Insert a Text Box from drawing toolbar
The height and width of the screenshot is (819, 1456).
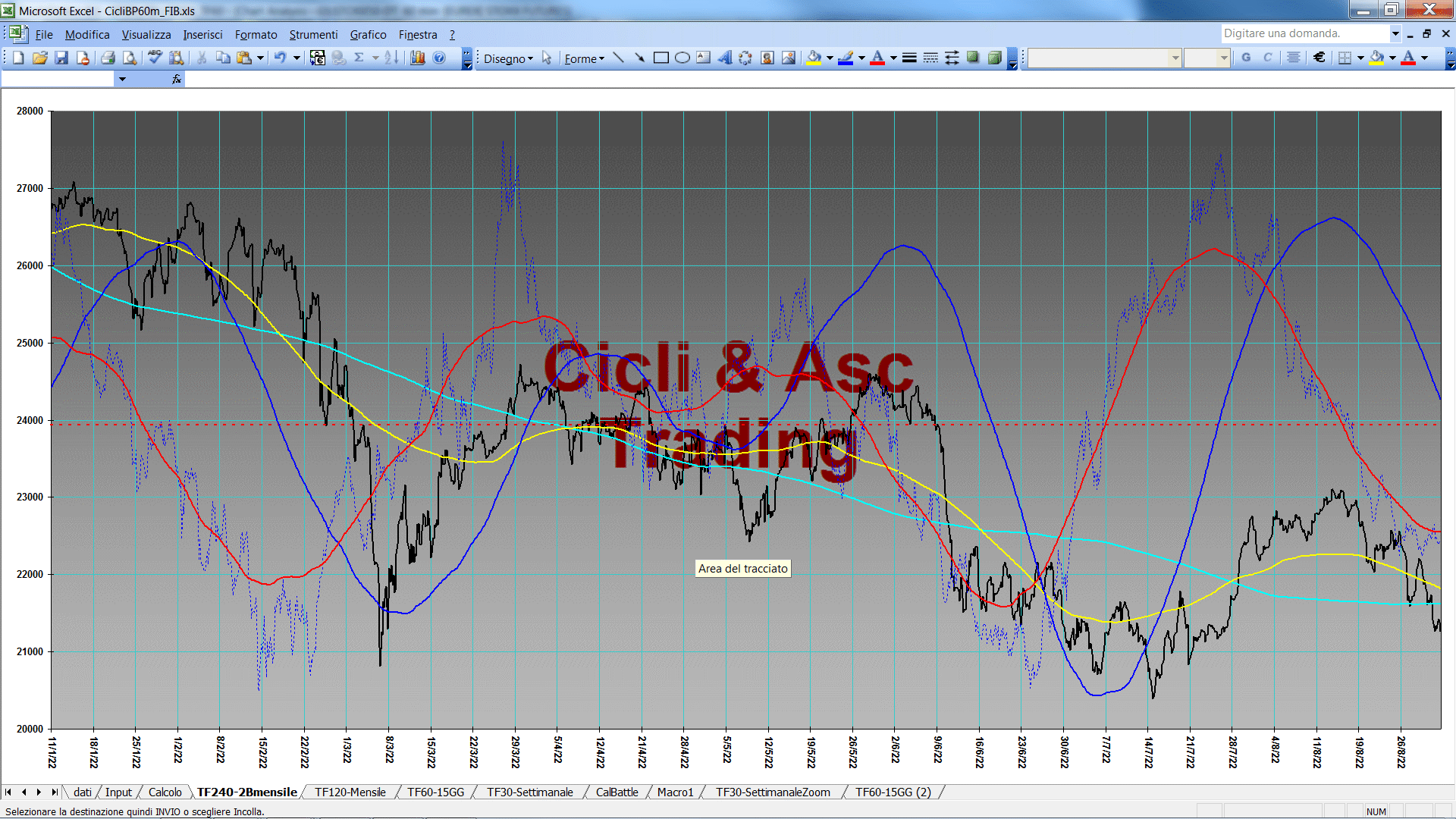point(703,58)
